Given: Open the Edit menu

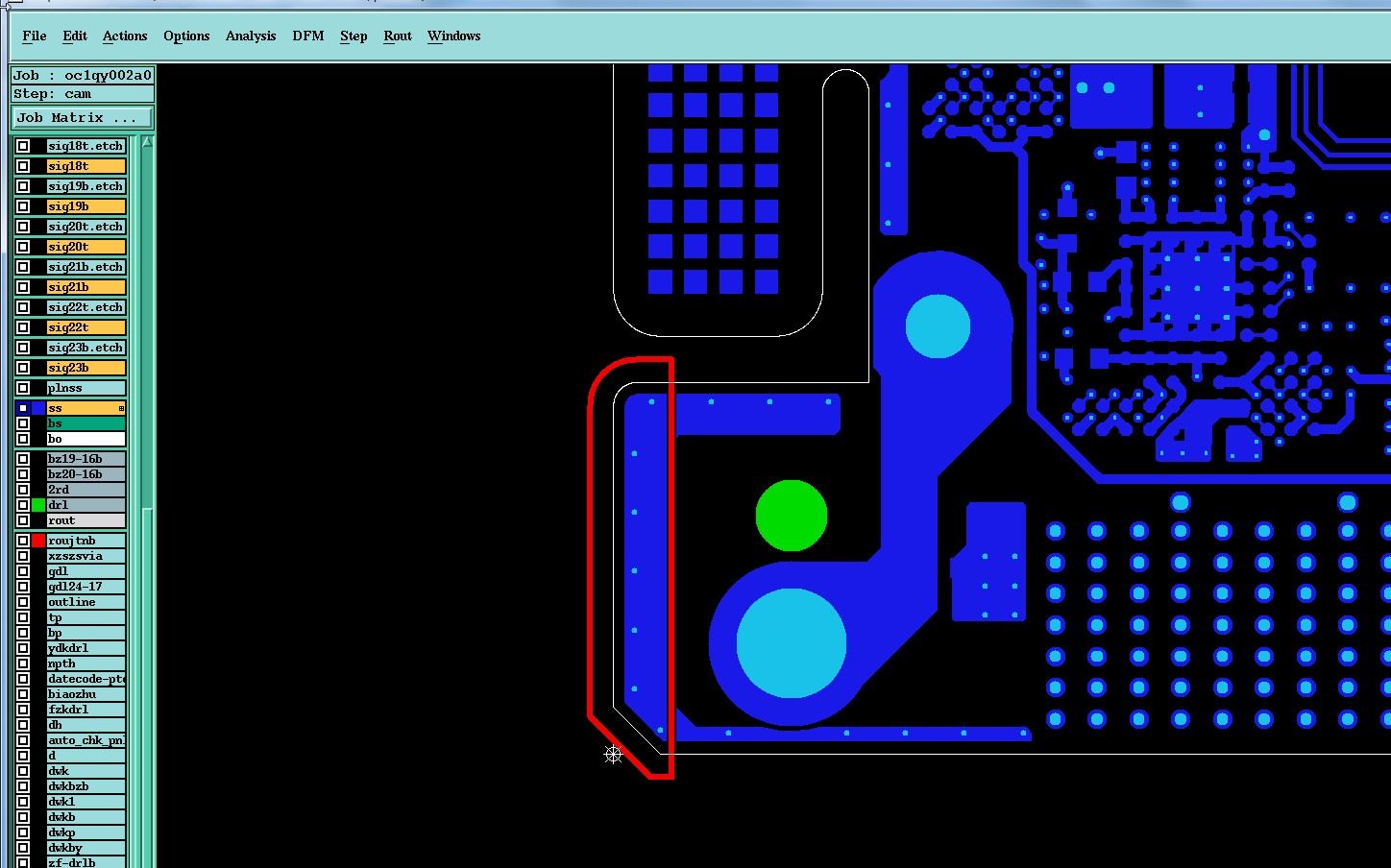Looking at the screenshot, I should tap(75, 36).
